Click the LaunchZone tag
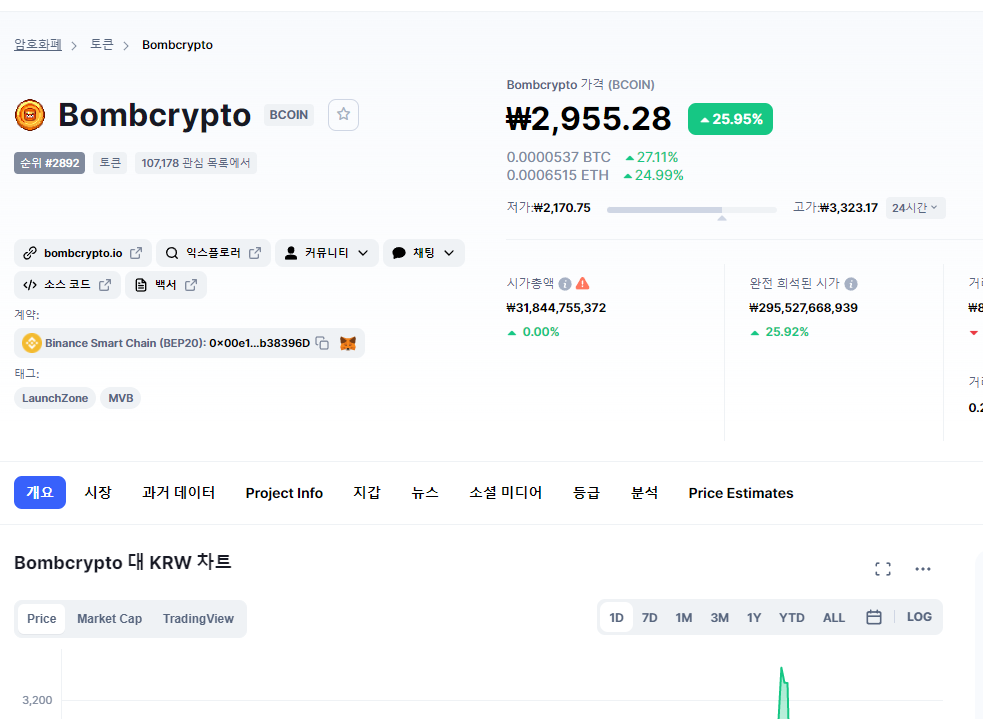 (x=55, y=398)
